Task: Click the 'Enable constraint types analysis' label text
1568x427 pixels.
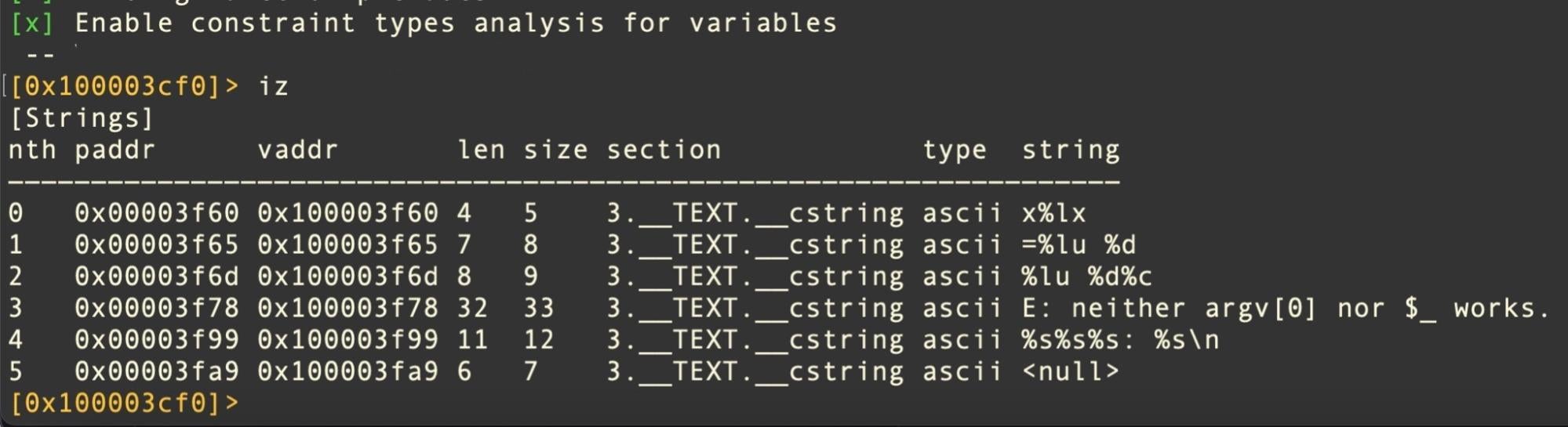Action: pos(455,24)
